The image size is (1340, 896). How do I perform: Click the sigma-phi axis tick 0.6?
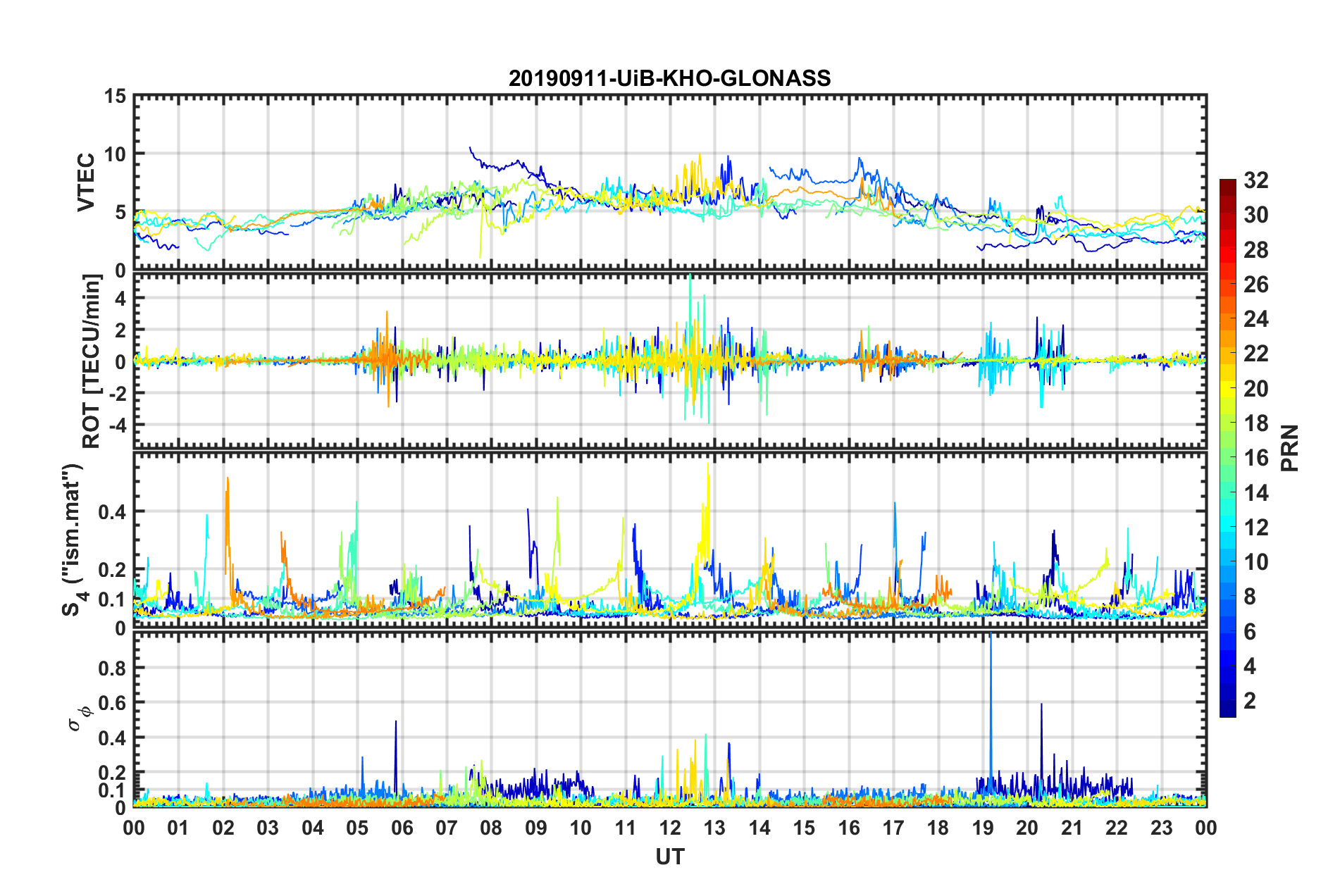click(113, 703)
